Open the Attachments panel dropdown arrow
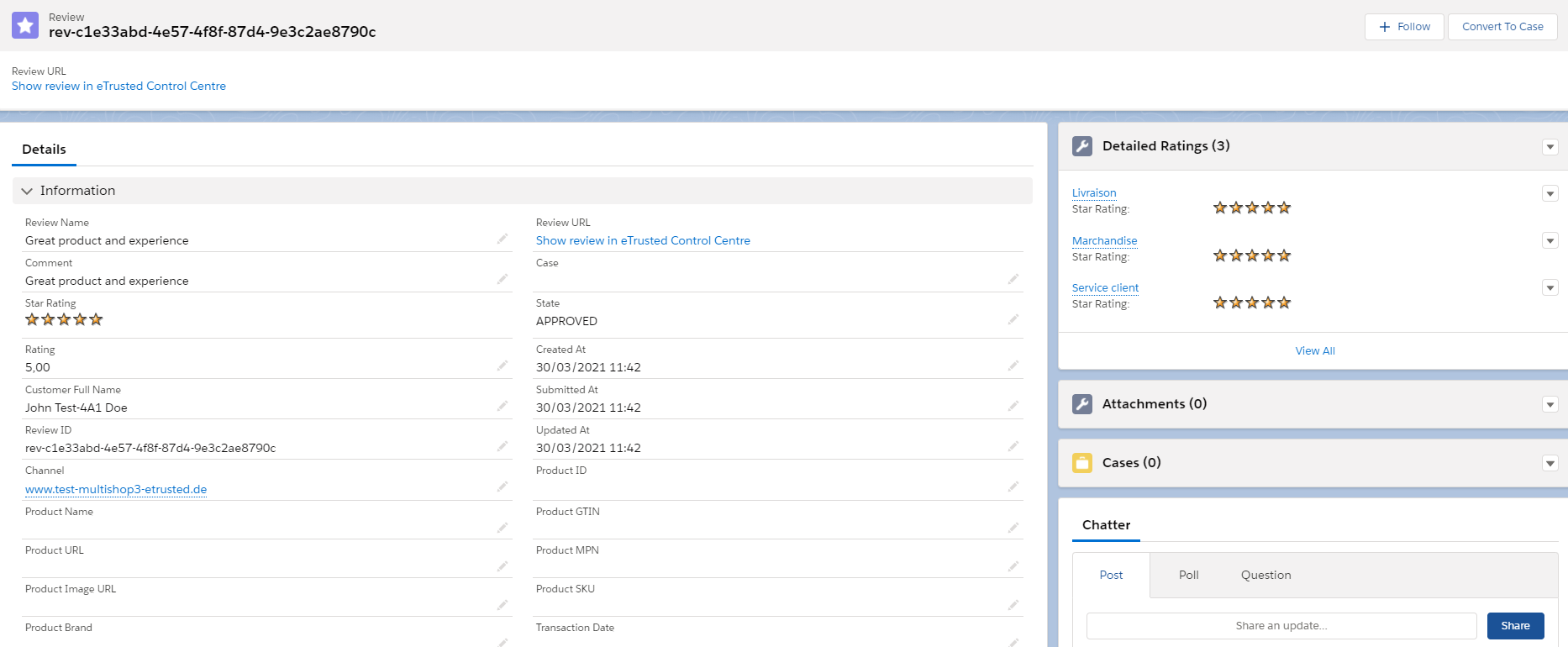 [x=1550, y=405]
